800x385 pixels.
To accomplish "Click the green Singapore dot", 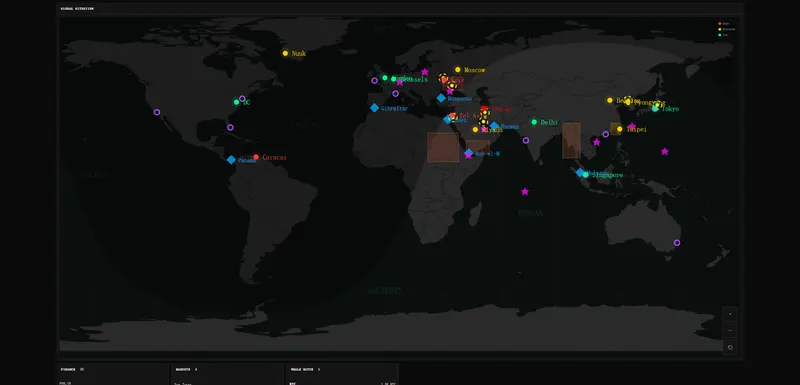I will (x=586, y=175).
